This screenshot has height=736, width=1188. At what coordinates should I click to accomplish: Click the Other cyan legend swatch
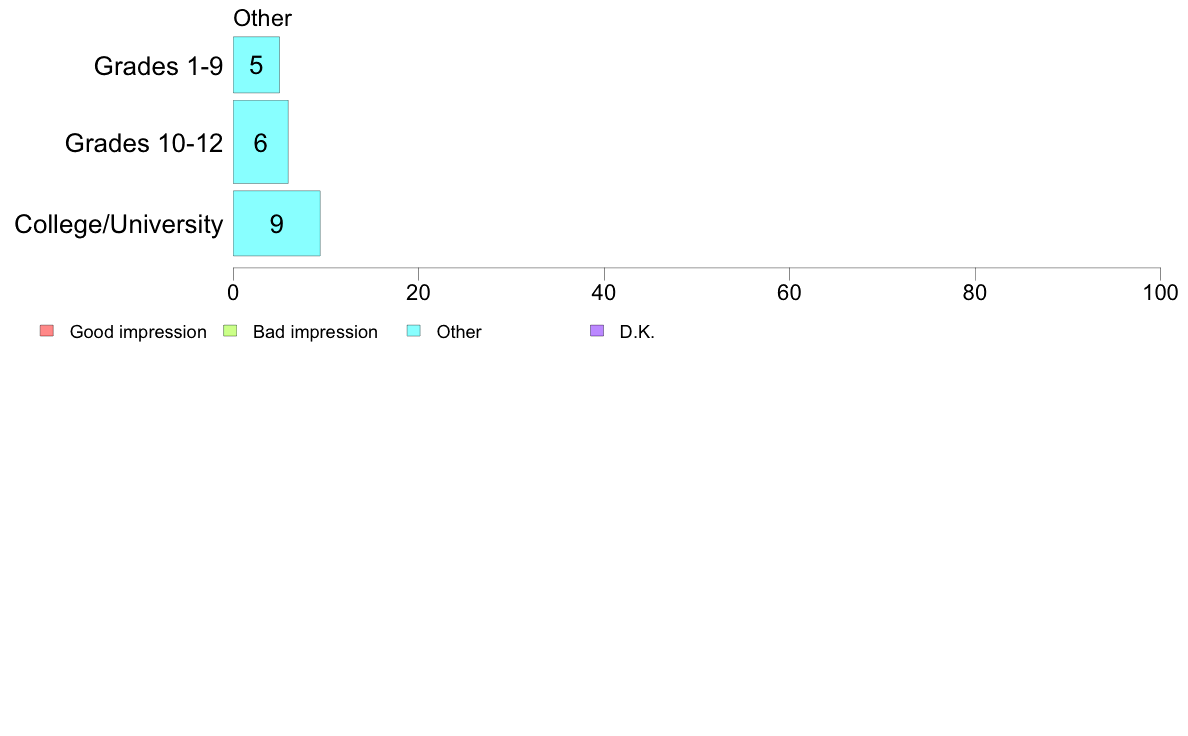pyautogui.click(x=414, y=330)
